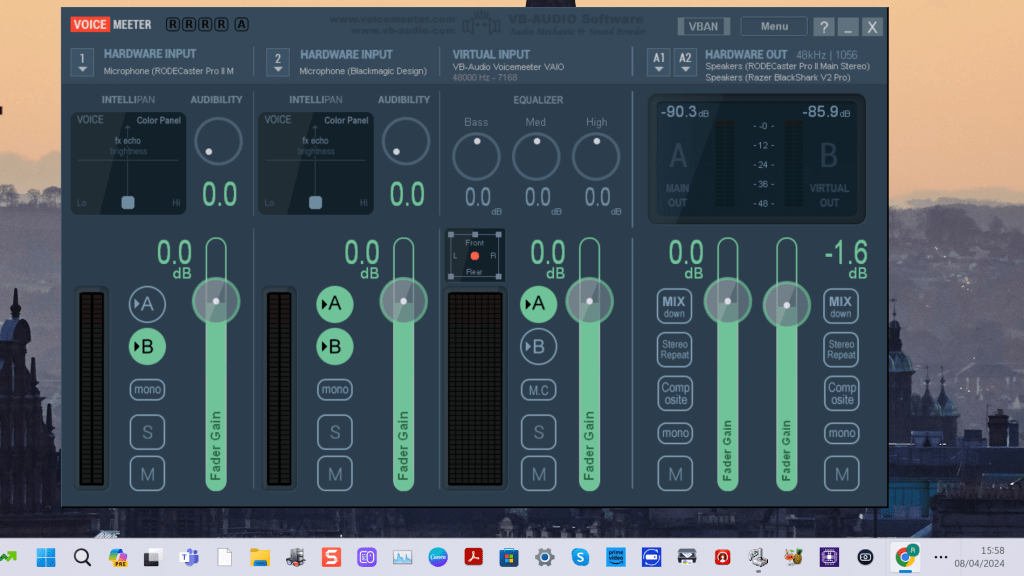1024x576 pixels.
Task: Click virtual input fader gain knob
Action: point(590,301)
